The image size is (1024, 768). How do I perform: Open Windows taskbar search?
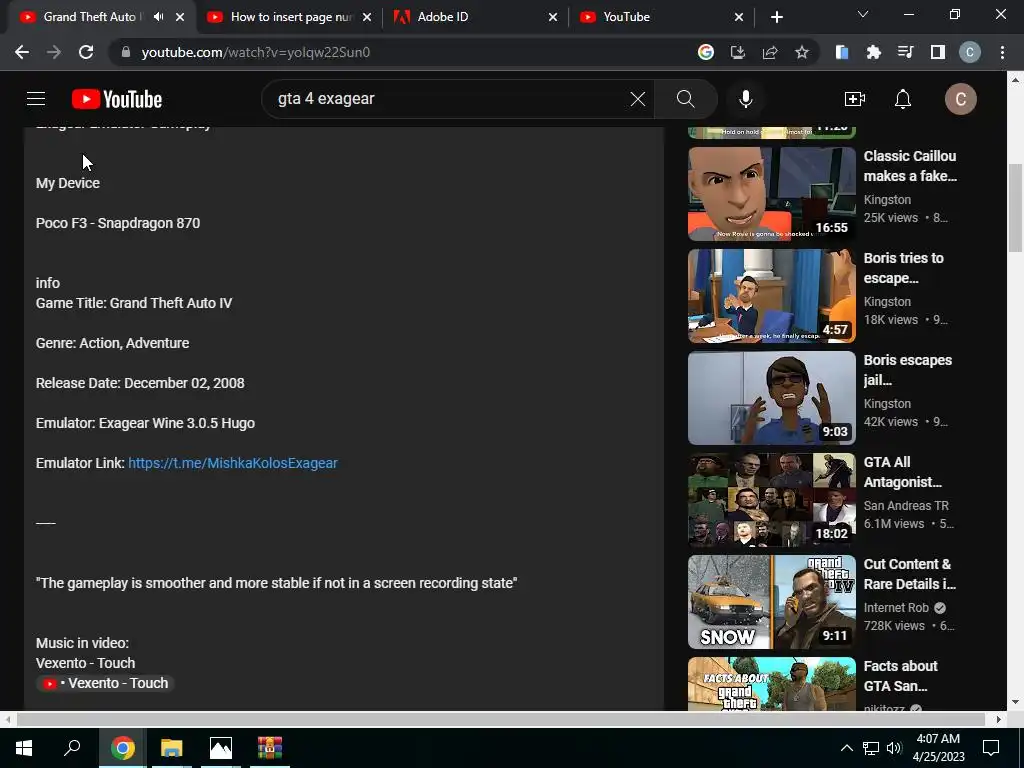coord(72,748)
